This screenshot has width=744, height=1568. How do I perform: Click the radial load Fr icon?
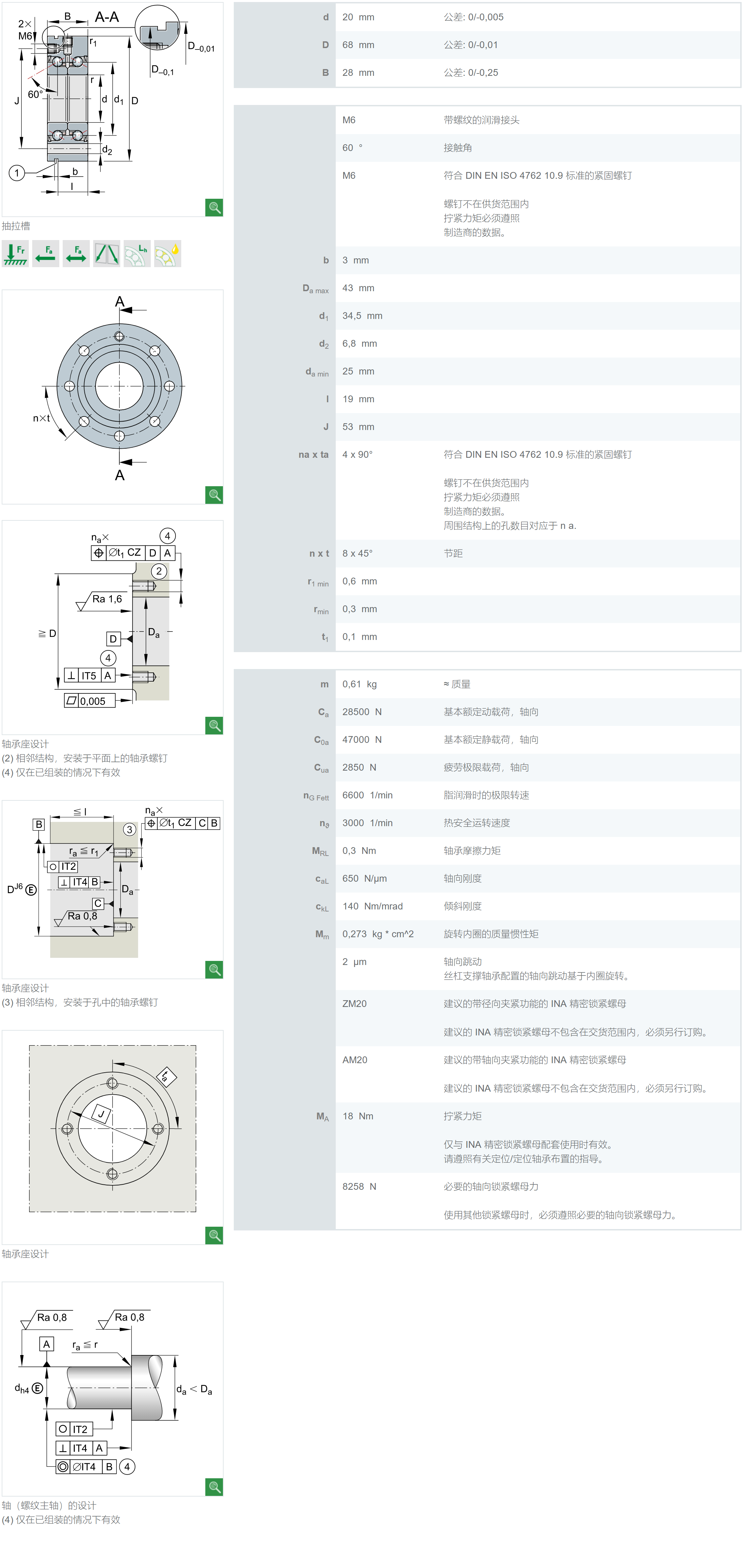(15, 254)
